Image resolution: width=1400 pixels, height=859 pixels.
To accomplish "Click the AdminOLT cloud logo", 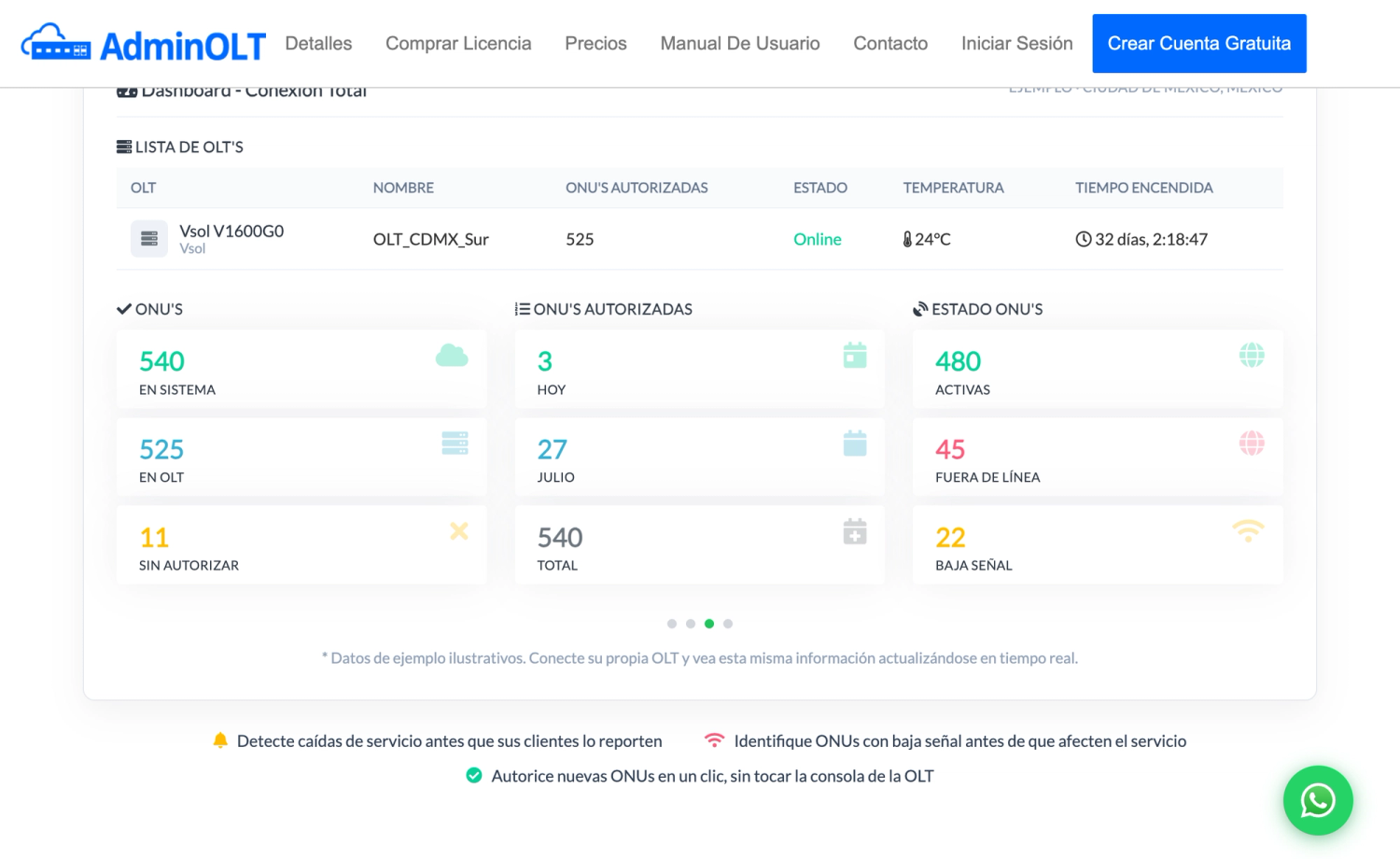I will coord(56,42).
